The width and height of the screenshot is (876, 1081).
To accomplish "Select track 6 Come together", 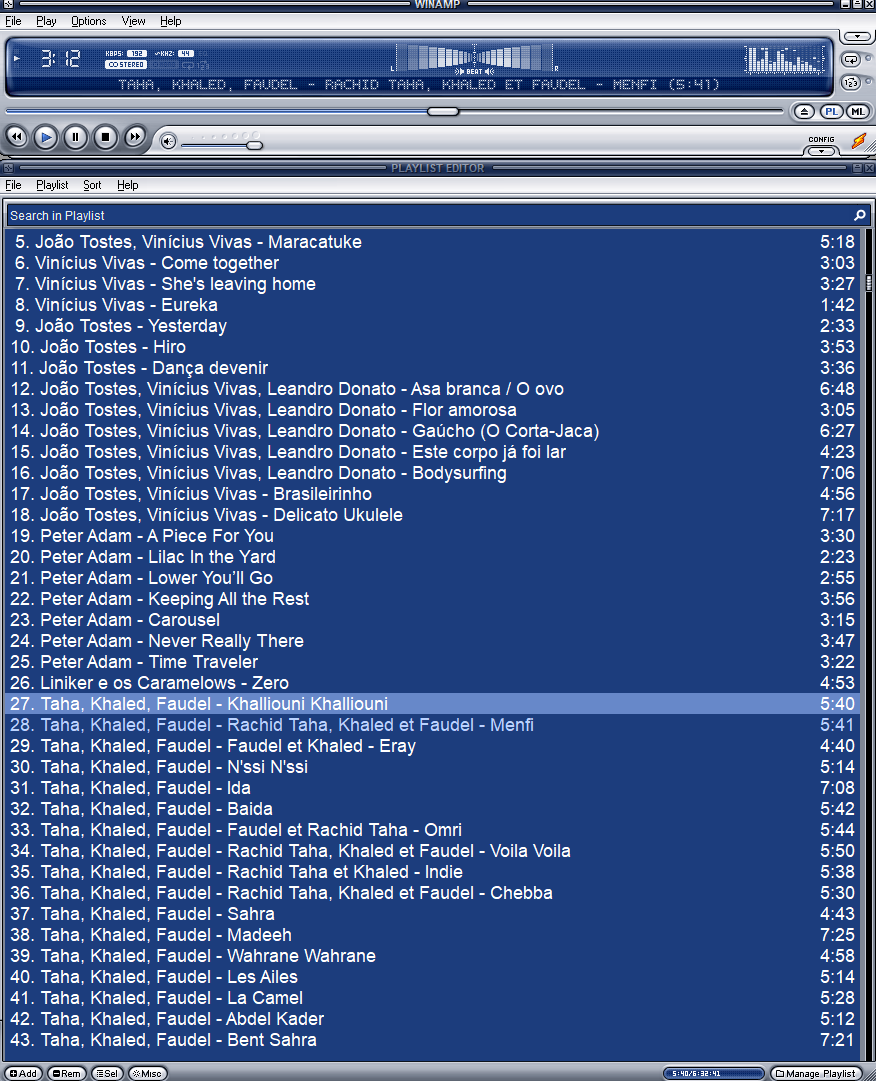I will [x=432, y=263].
